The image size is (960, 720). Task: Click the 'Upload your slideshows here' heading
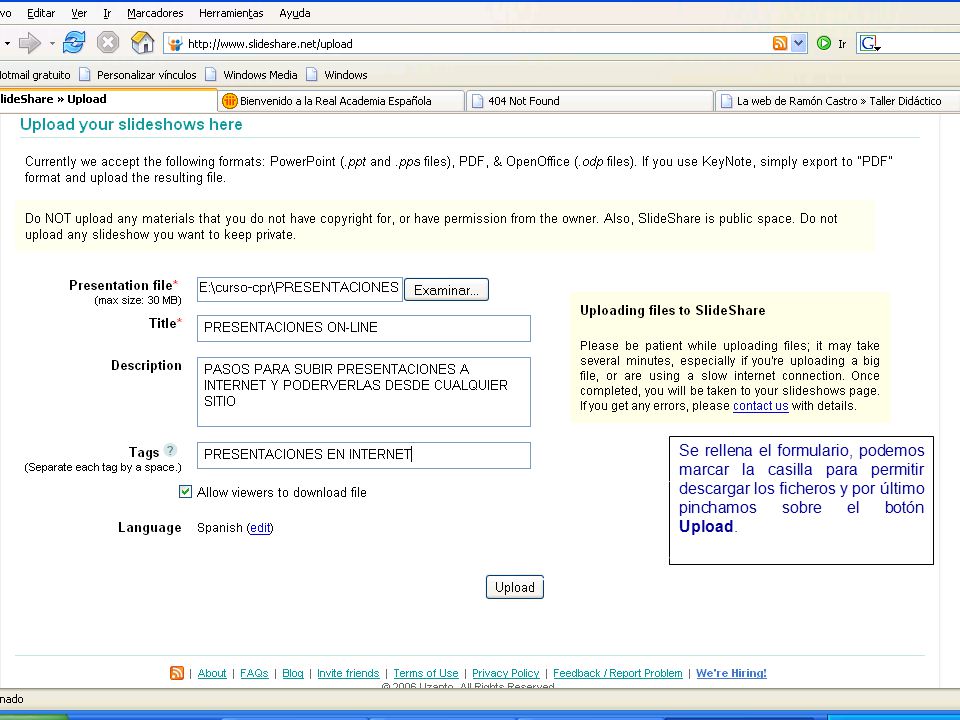pyautogui.click(x=131, y=124)
